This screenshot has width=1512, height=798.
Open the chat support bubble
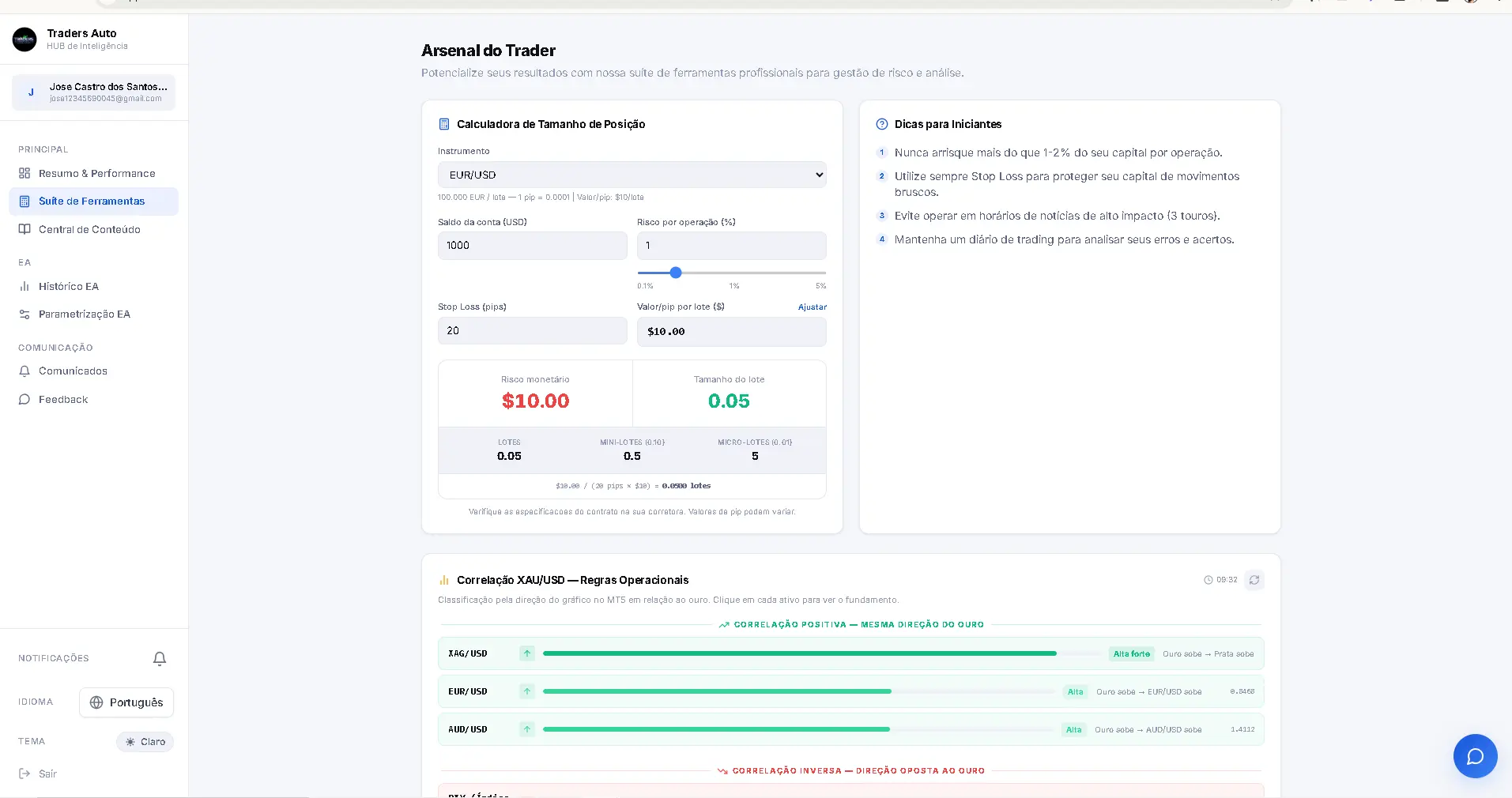(x=1475, y=756)
